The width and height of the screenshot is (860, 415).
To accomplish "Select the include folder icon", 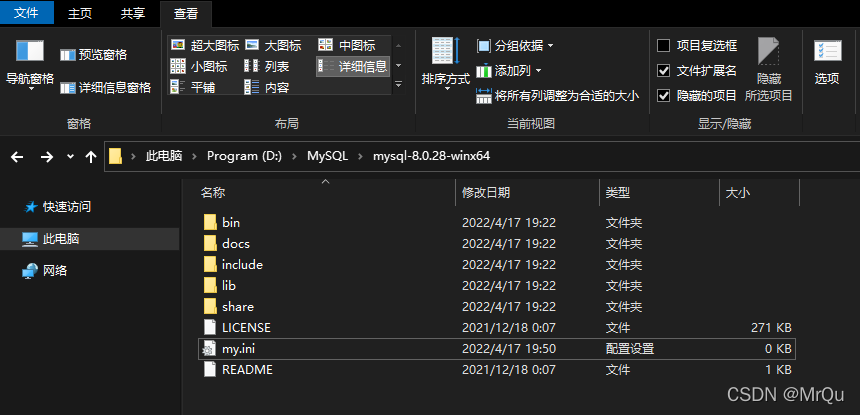I will click(210, 264).
